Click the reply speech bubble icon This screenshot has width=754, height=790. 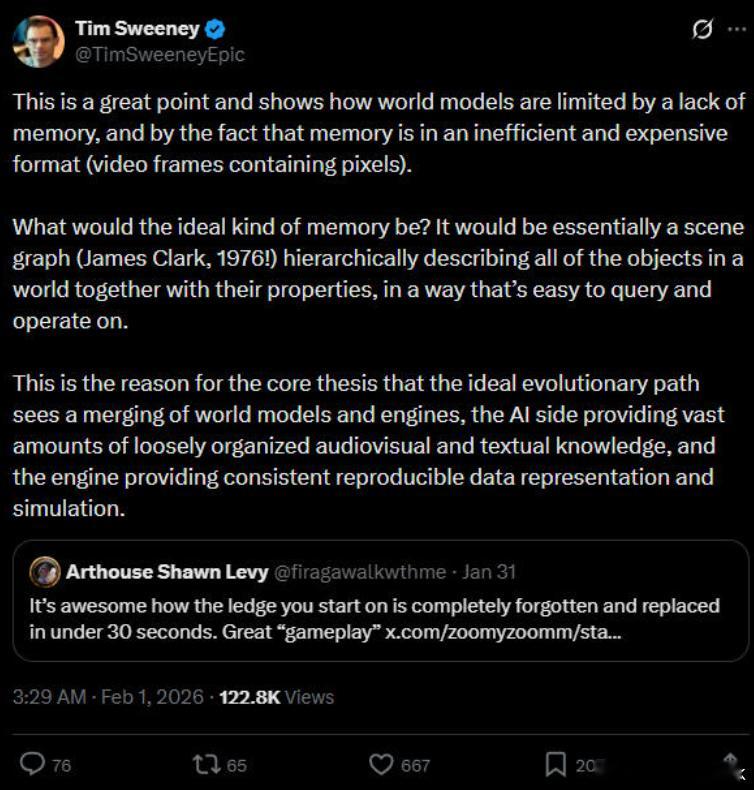pos(33,764)
